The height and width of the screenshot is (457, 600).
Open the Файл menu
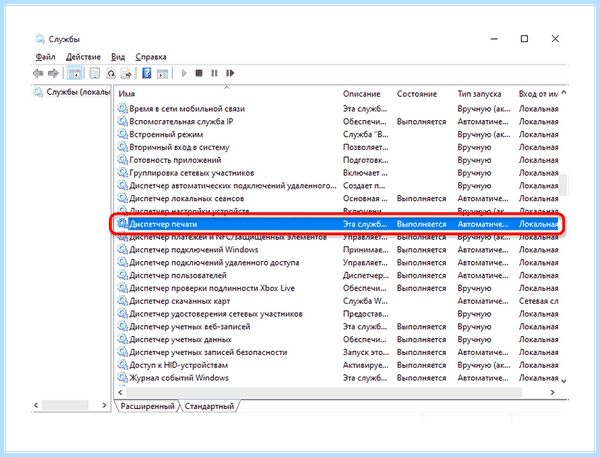click(45, 57)
